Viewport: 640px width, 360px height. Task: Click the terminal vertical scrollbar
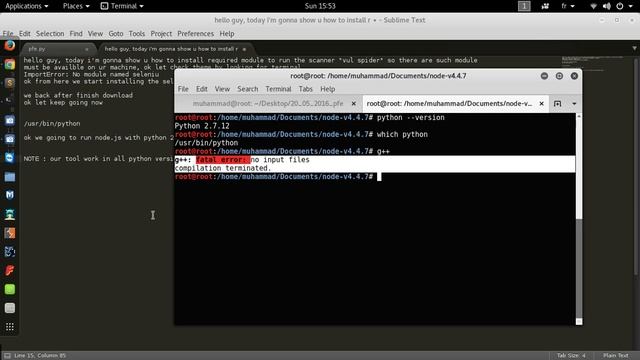pyautogui.click(x=579, y=219)
